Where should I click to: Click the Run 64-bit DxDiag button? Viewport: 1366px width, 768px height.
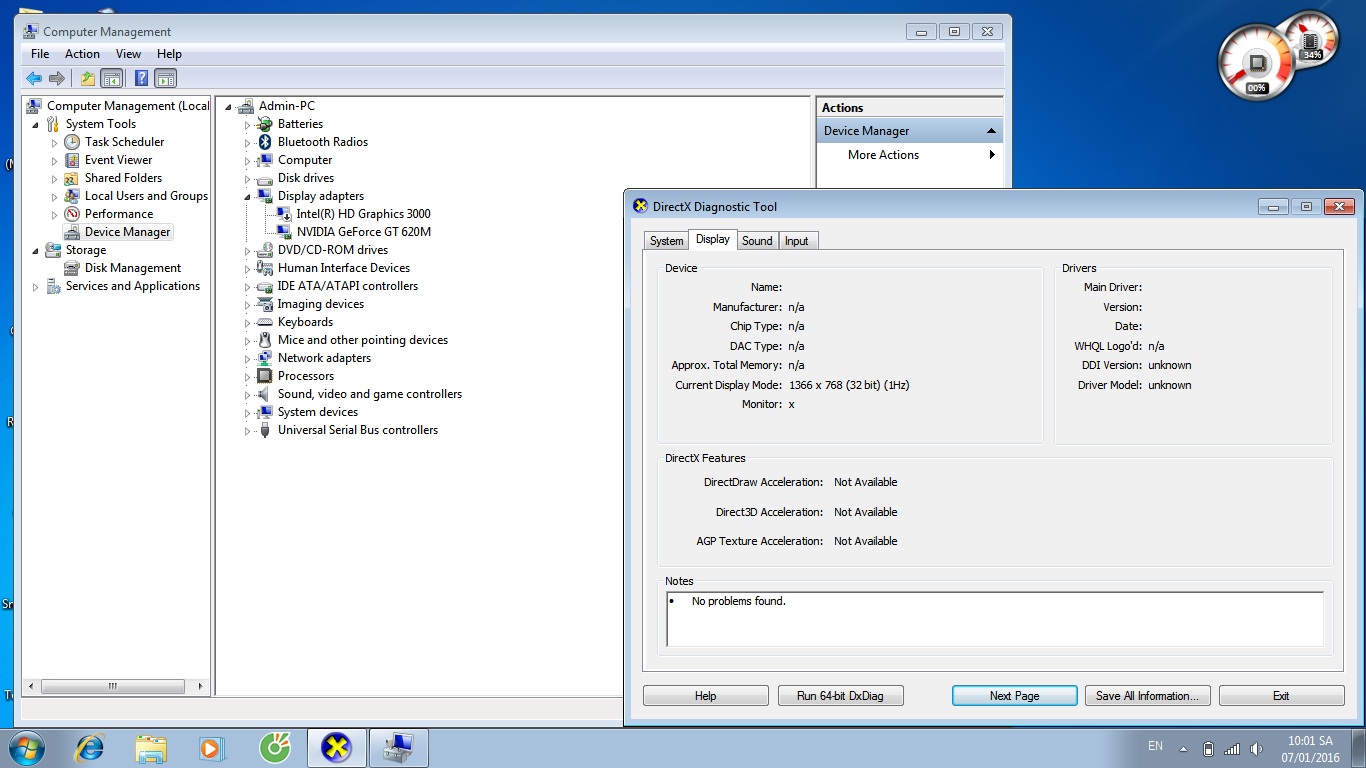point(840,696)
